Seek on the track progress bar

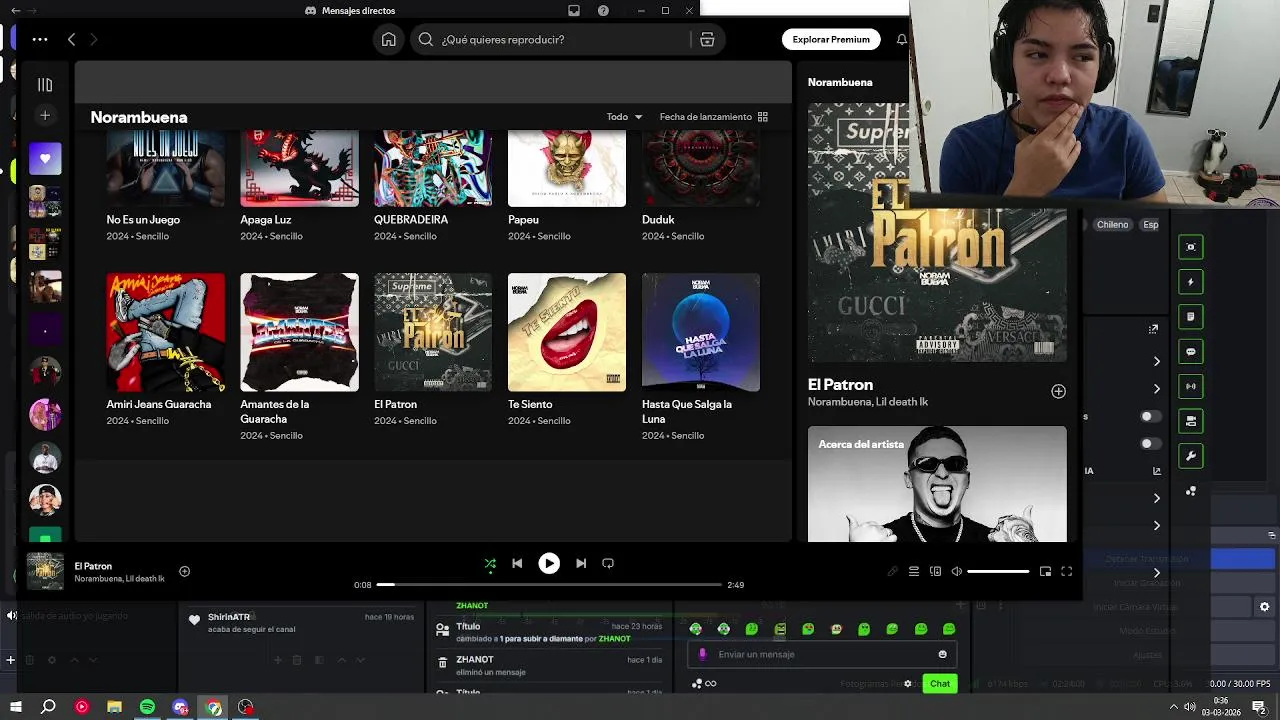click(x=549, y=584)
